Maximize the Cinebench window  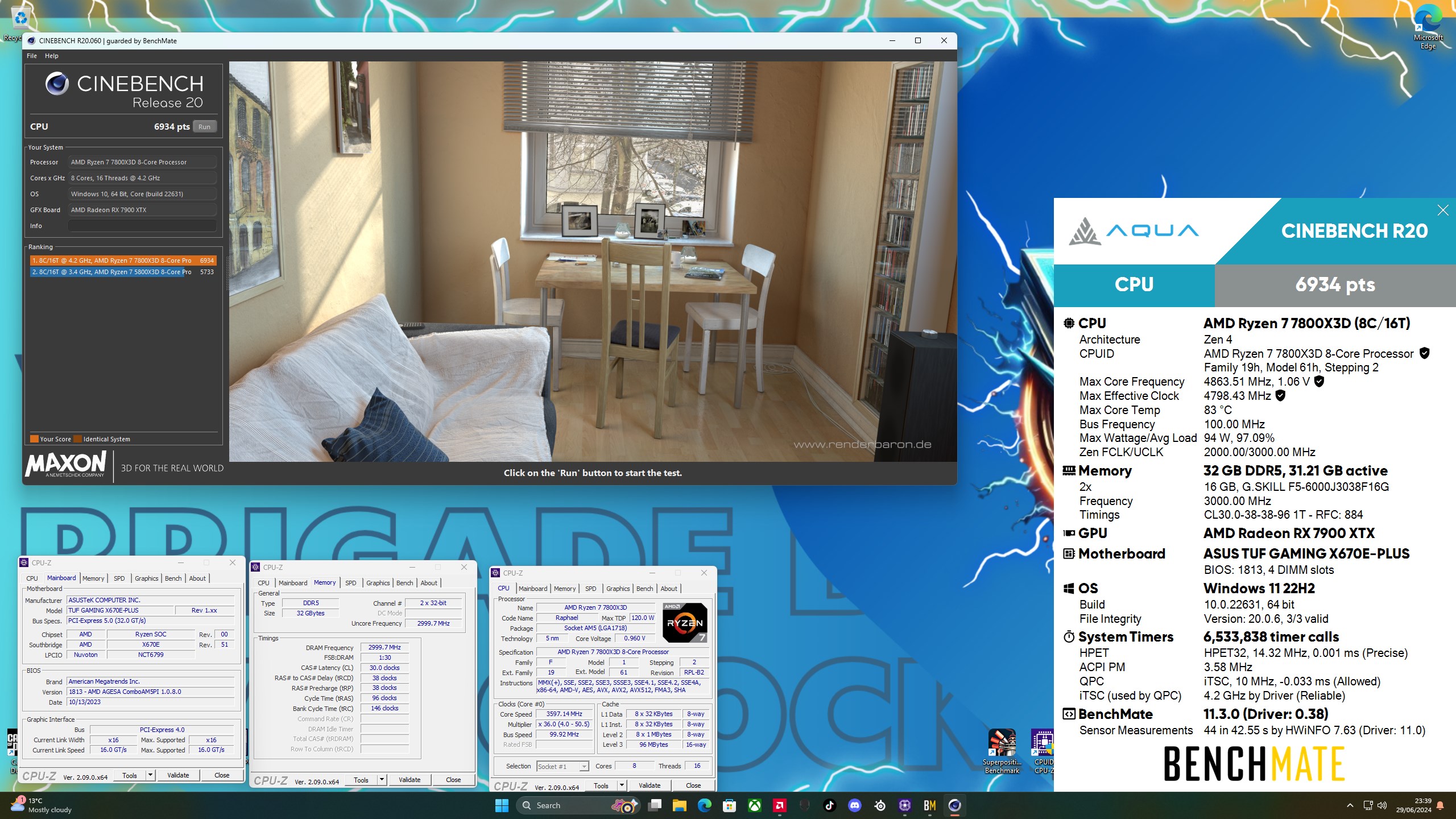tap(917, 40)
